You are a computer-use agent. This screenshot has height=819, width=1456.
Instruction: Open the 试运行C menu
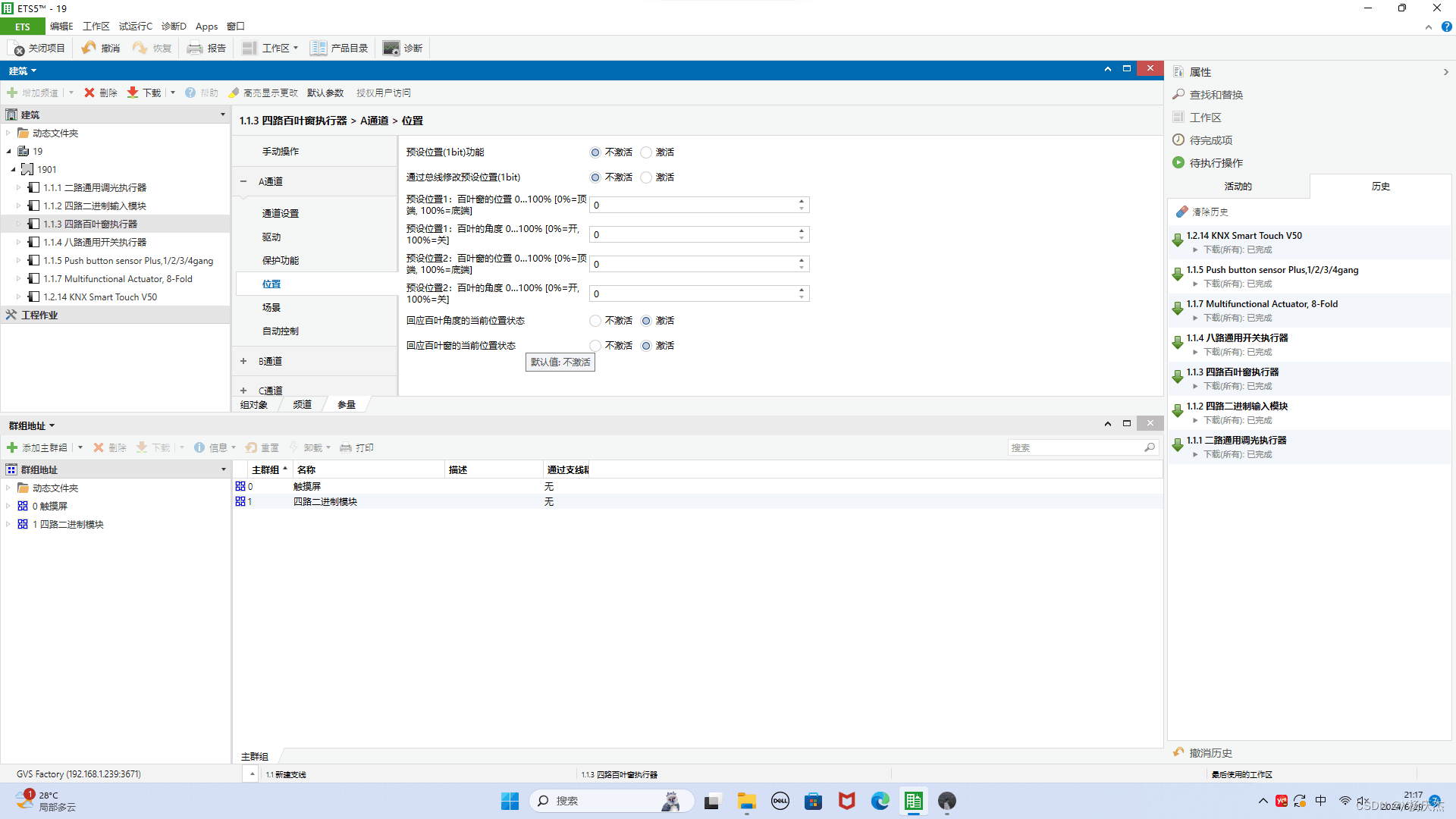(x=135, y=27)
